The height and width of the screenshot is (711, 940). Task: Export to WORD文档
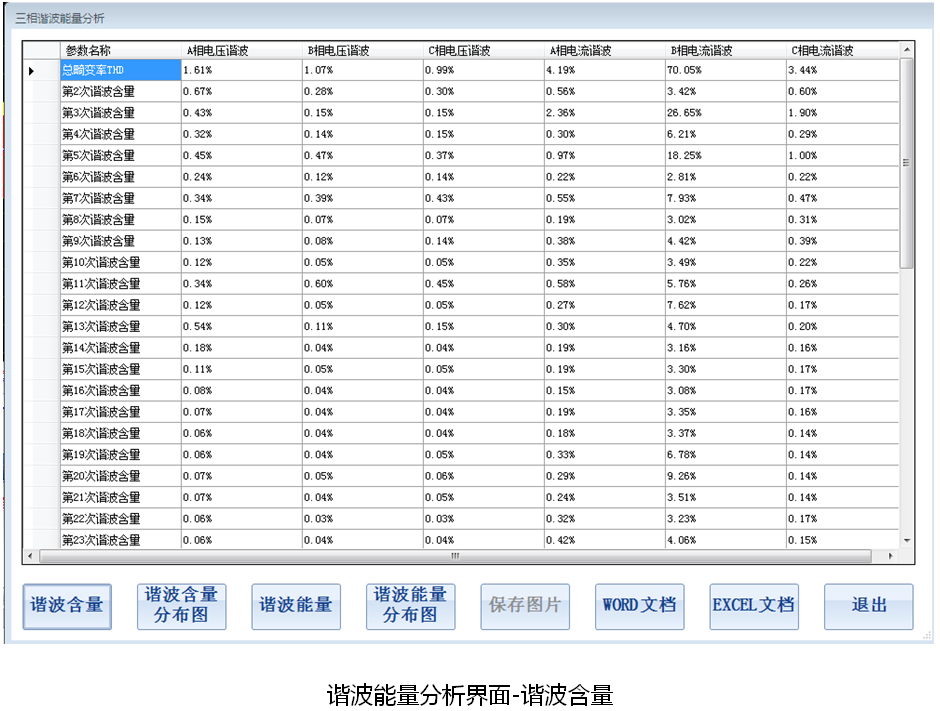click(x=639, y=605)
